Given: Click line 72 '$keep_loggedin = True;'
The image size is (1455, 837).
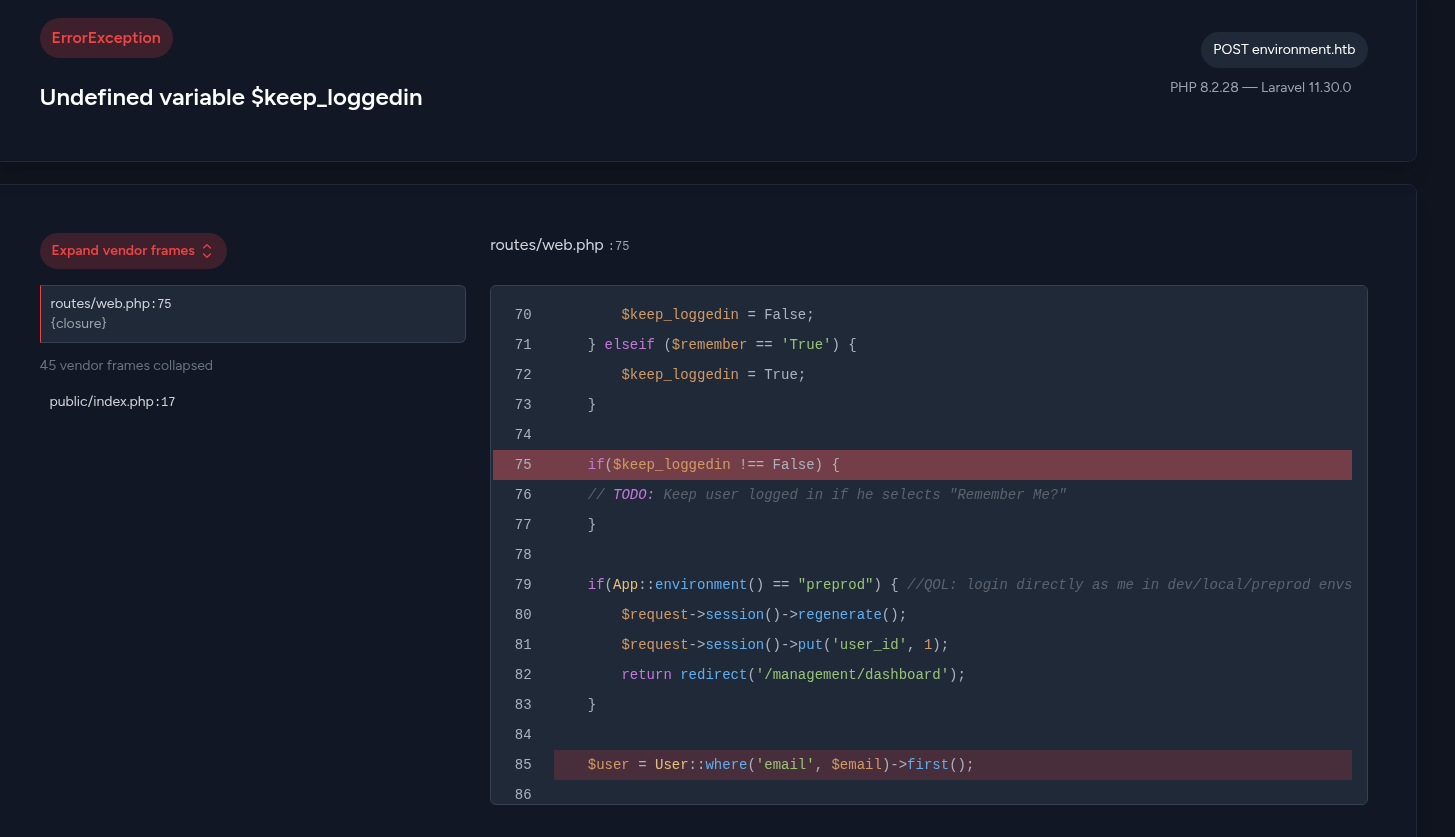Looking at the screenshot, I should pos(713,375).
